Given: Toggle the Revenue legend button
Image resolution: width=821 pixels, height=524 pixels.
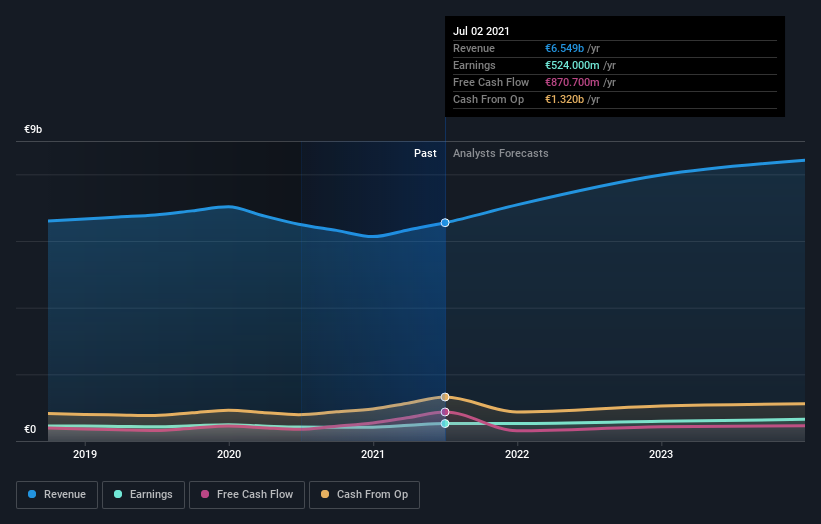Looking at the screenshot, I should [57, 495].
